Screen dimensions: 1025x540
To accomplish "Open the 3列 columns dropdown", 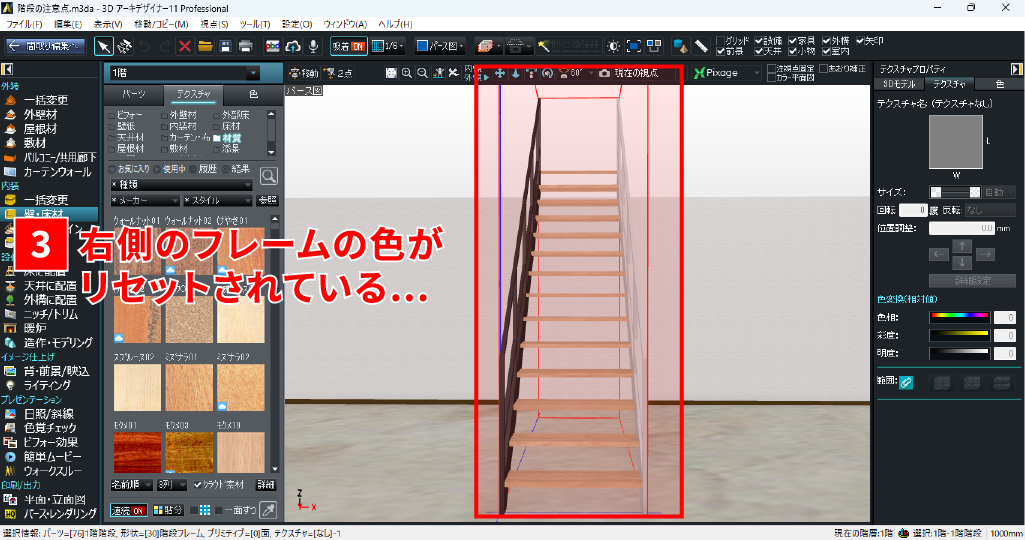I will (172, 485).
